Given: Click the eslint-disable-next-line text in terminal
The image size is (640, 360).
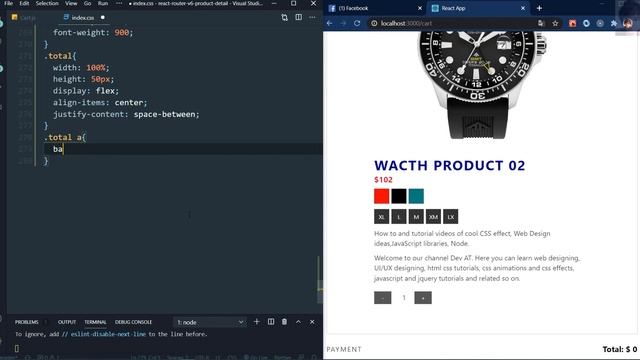Looking at the screenshot, I should point(108,334).
